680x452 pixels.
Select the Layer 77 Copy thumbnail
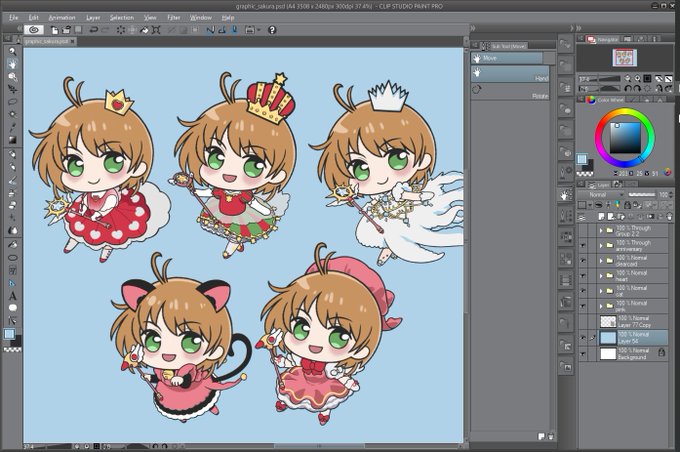point(608,321)
